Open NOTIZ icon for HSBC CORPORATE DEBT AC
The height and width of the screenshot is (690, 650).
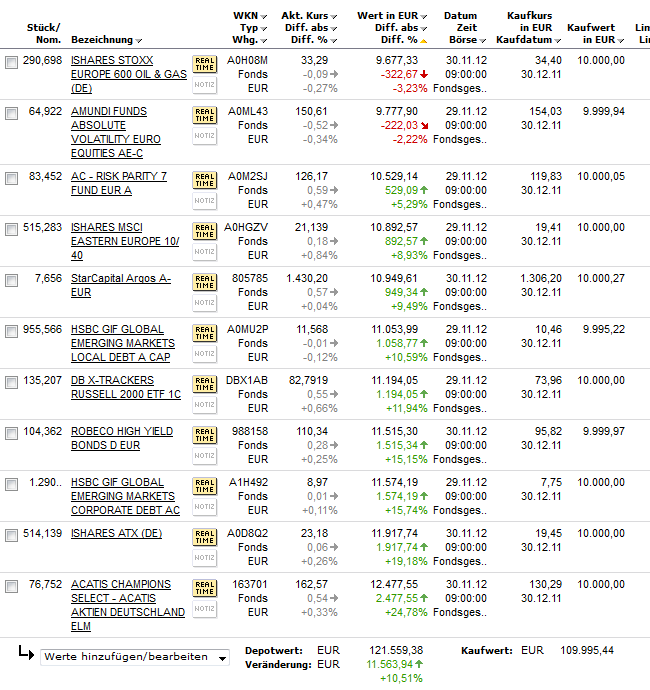(x=205, y=507)
